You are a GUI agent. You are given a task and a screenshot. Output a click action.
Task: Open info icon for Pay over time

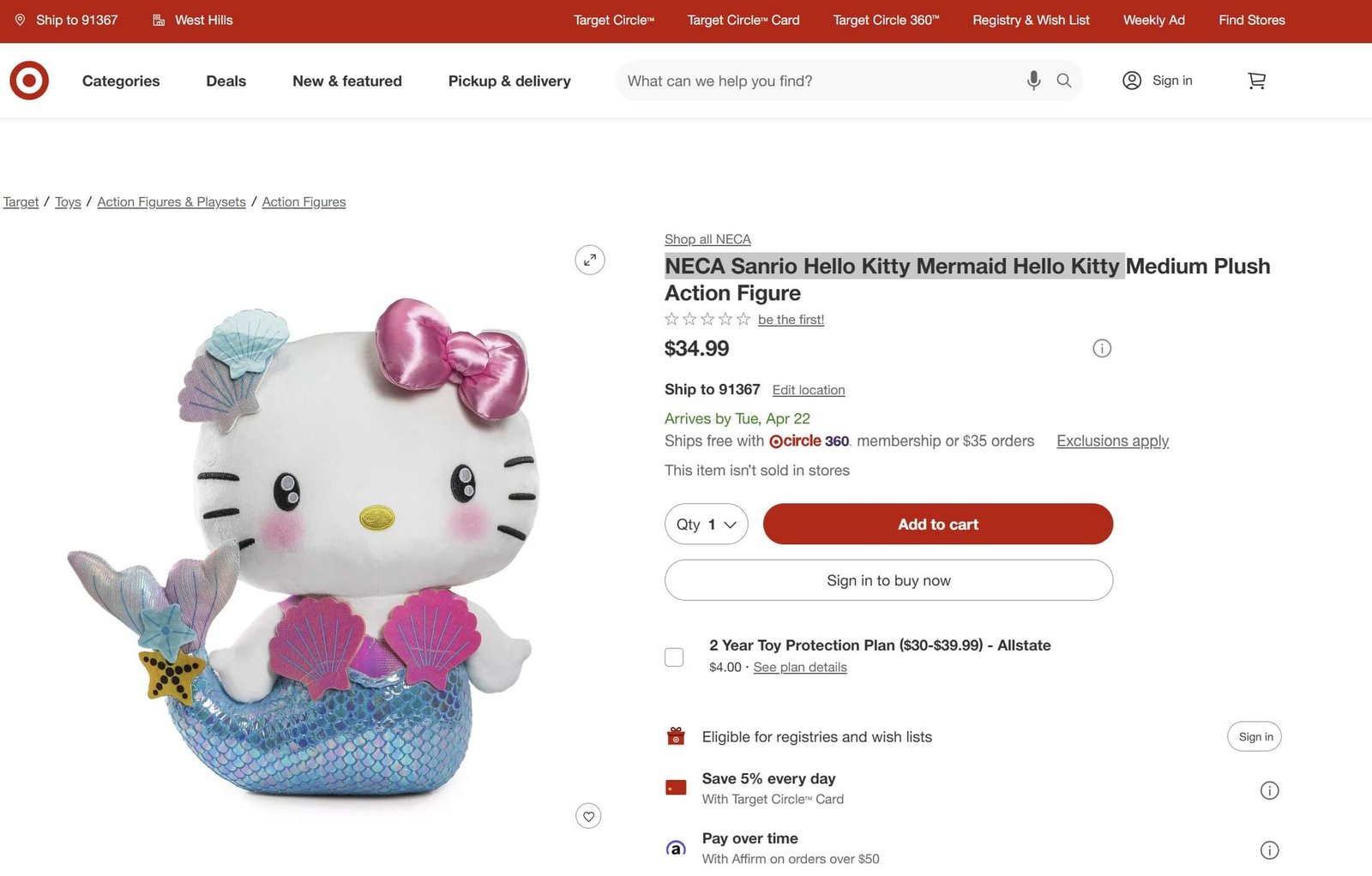click(1269, 850)
